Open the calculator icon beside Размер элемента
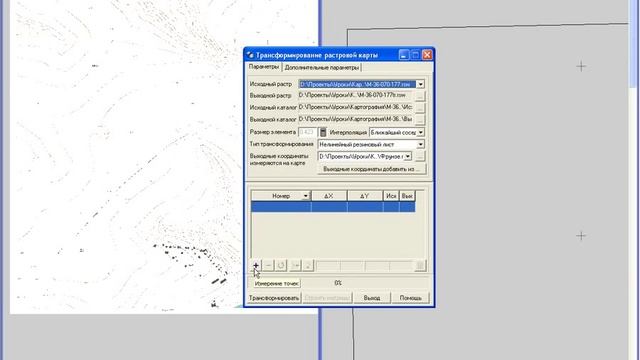The width and height of the screenshot is (640, 360). coord(323,132)
